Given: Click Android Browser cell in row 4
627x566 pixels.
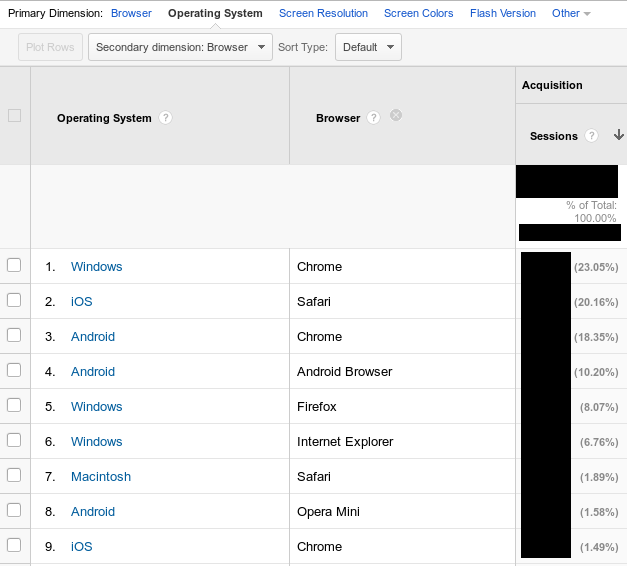Looking at the screenshot, I should pos(344,372).
